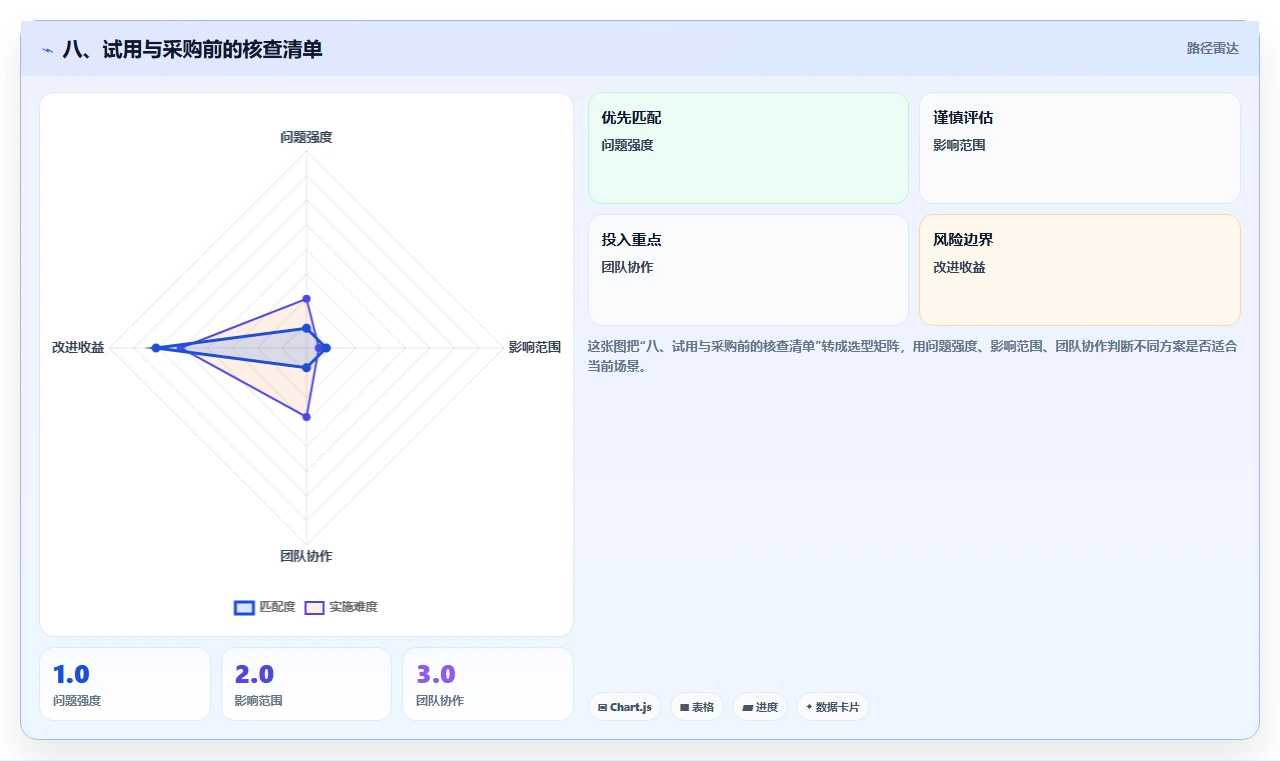Open the 优先匹配 card

pyautogui.click(x=748, y=148)
